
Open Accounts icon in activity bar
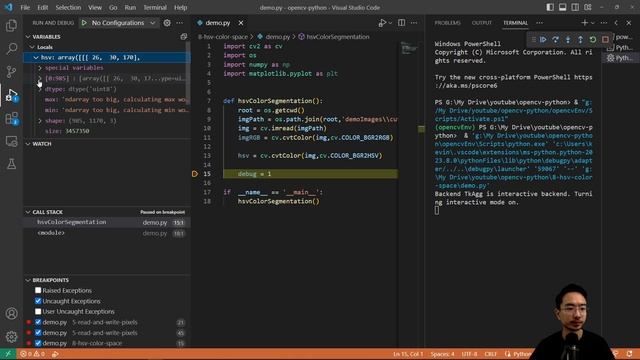click(11, 313)
